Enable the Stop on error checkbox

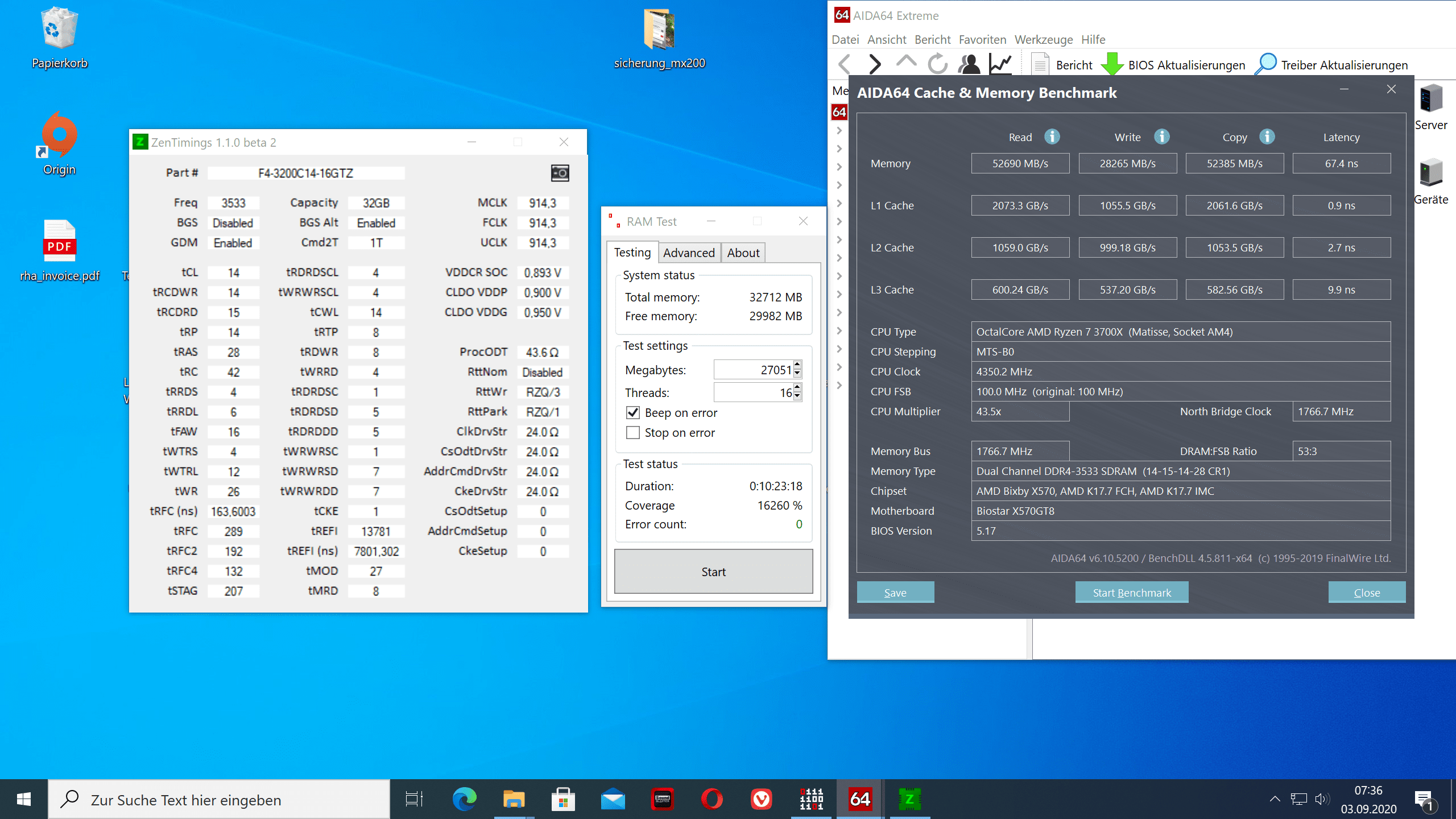pyautogui.click(x=633, y=433)
